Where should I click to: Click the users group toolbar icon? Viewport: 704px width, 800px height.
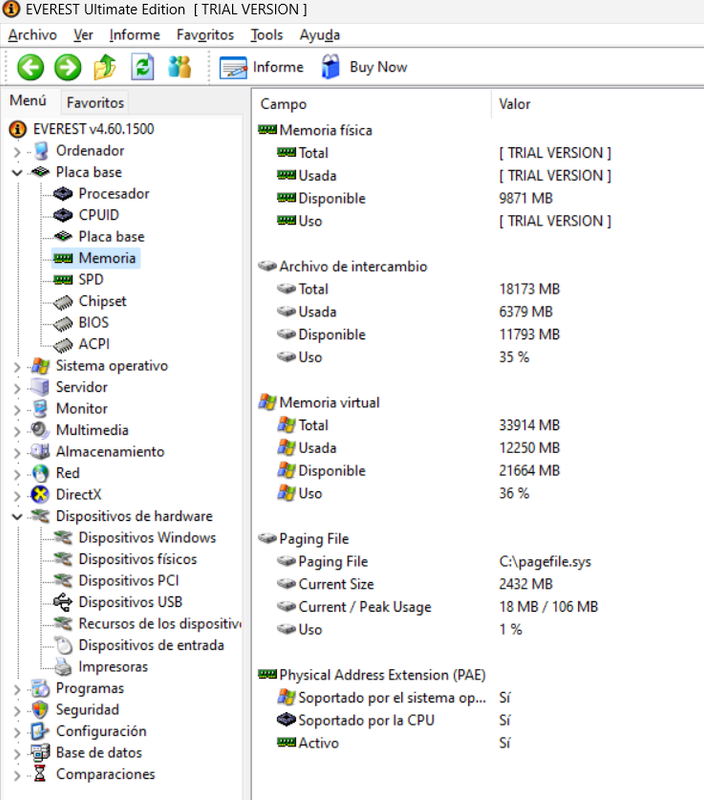[180, 67]
